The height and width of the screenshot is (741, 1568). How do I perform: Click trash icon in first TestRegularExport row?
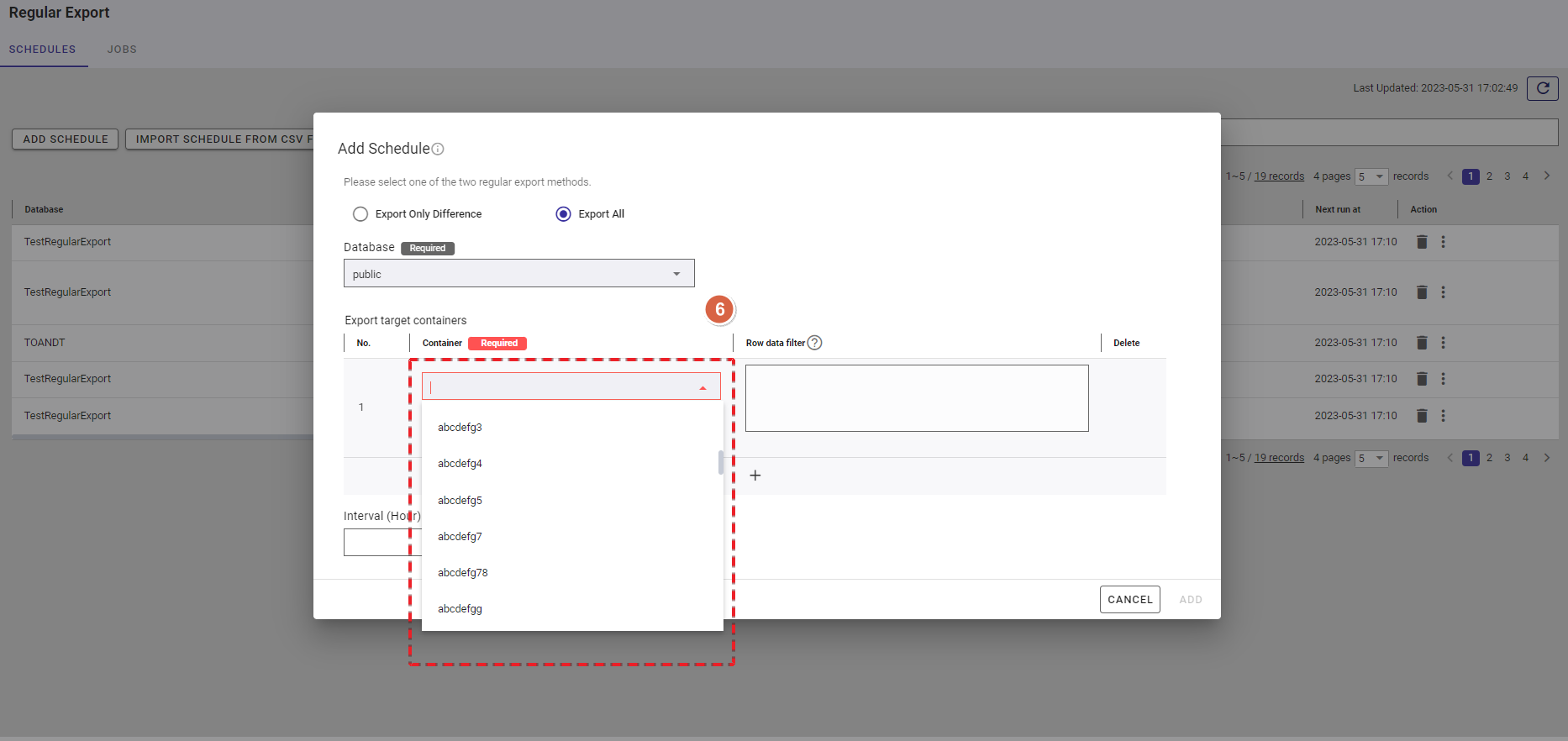(1422, 242)
